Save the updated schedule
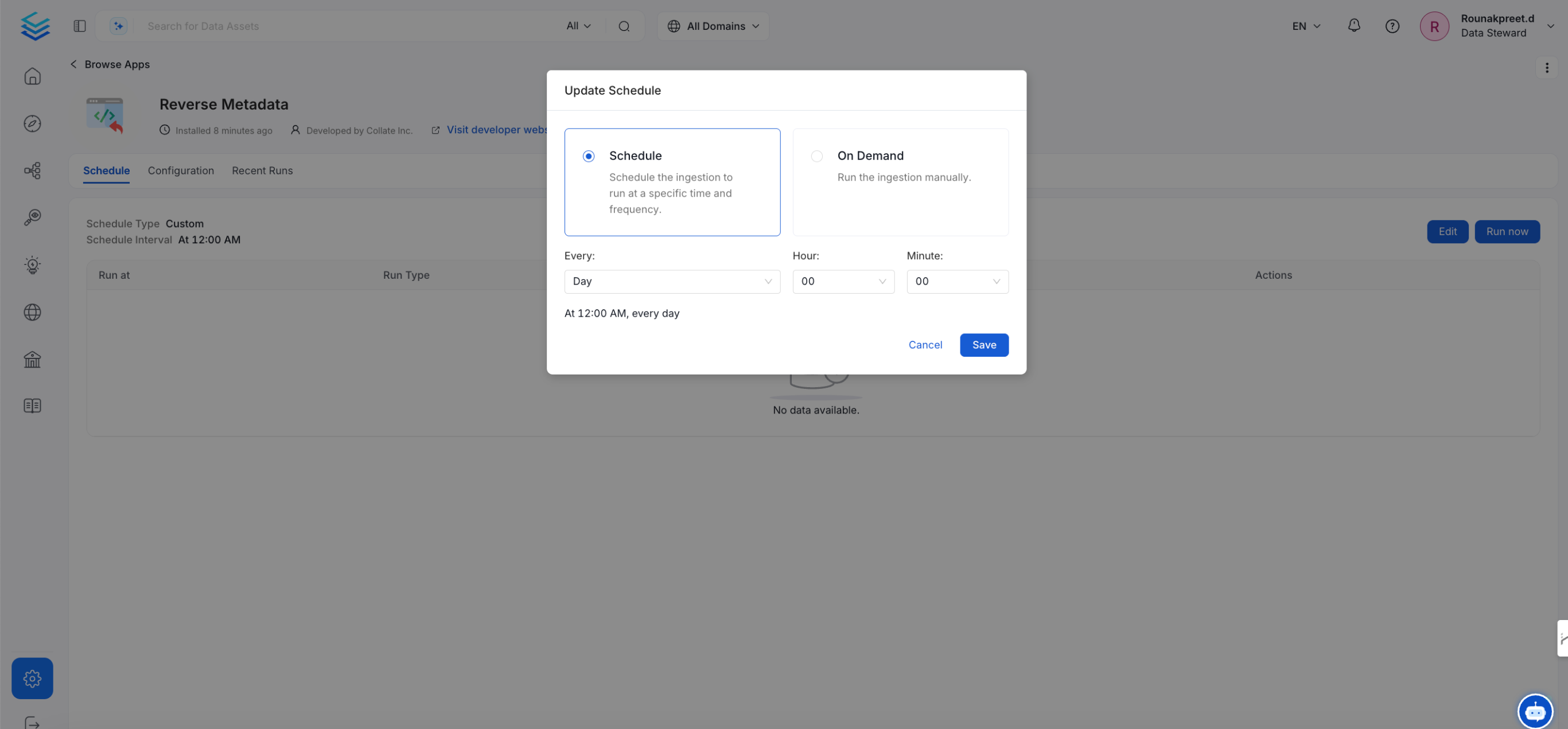The height and width of the screenshot is (729, 1568). pos(983,345)
